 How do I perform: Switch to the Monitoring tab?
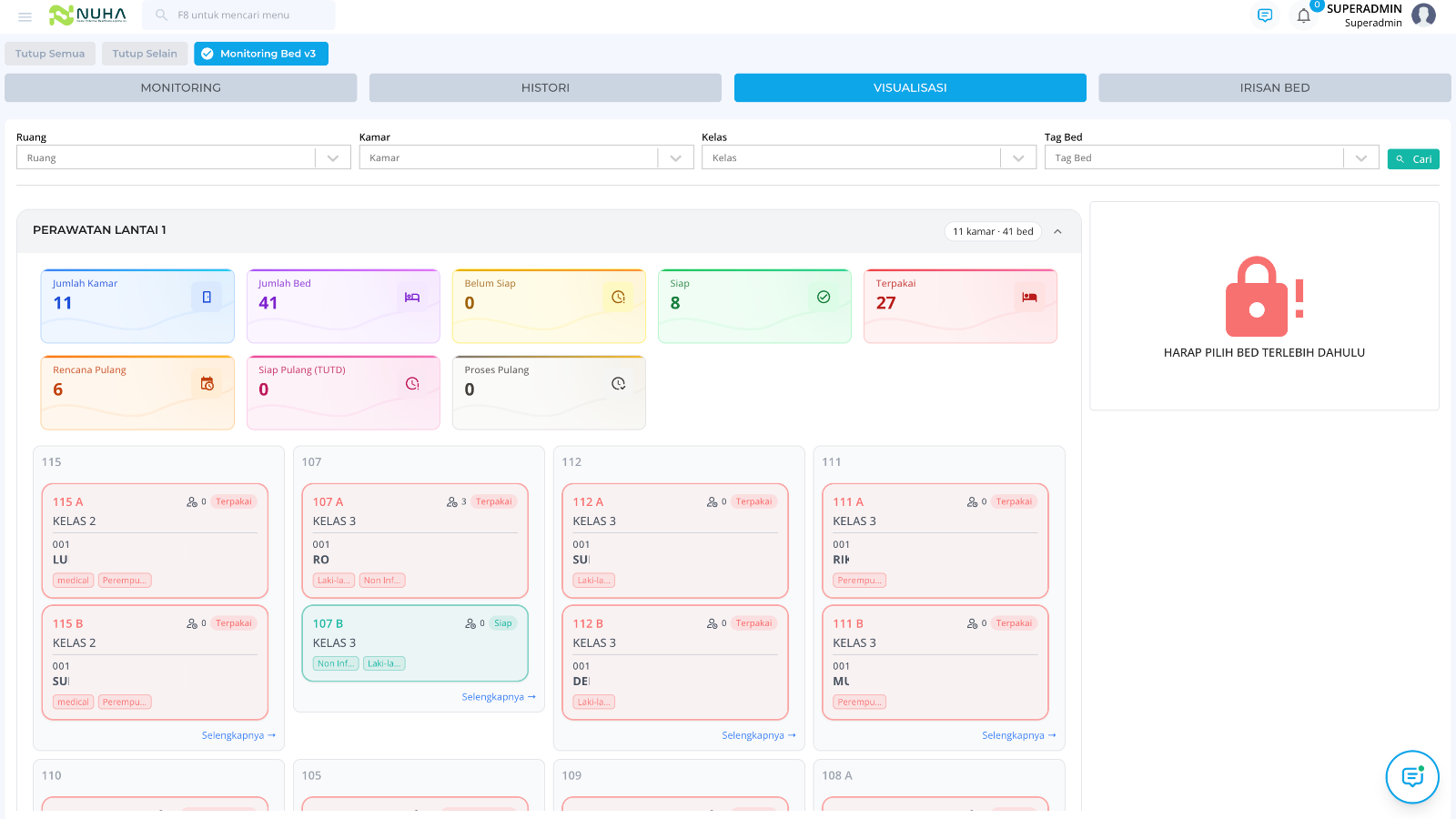(180, 87)
